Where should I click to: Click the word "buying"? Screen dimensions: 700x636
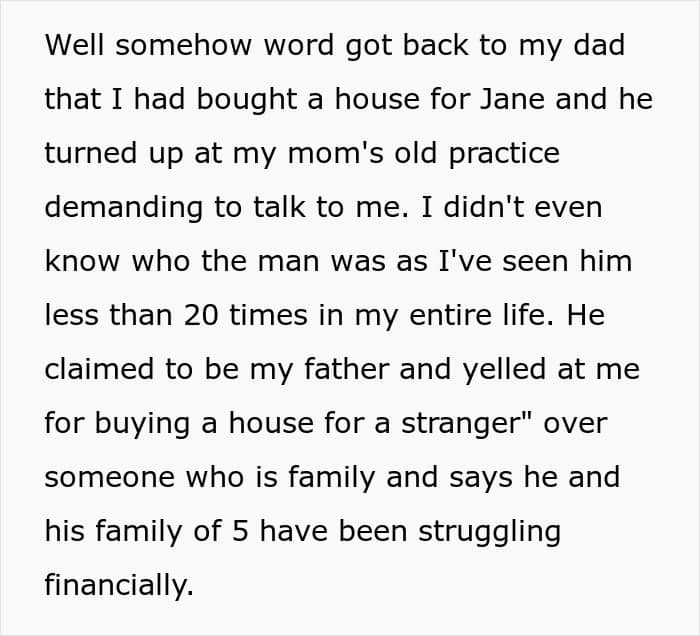[x=142, y=423]
